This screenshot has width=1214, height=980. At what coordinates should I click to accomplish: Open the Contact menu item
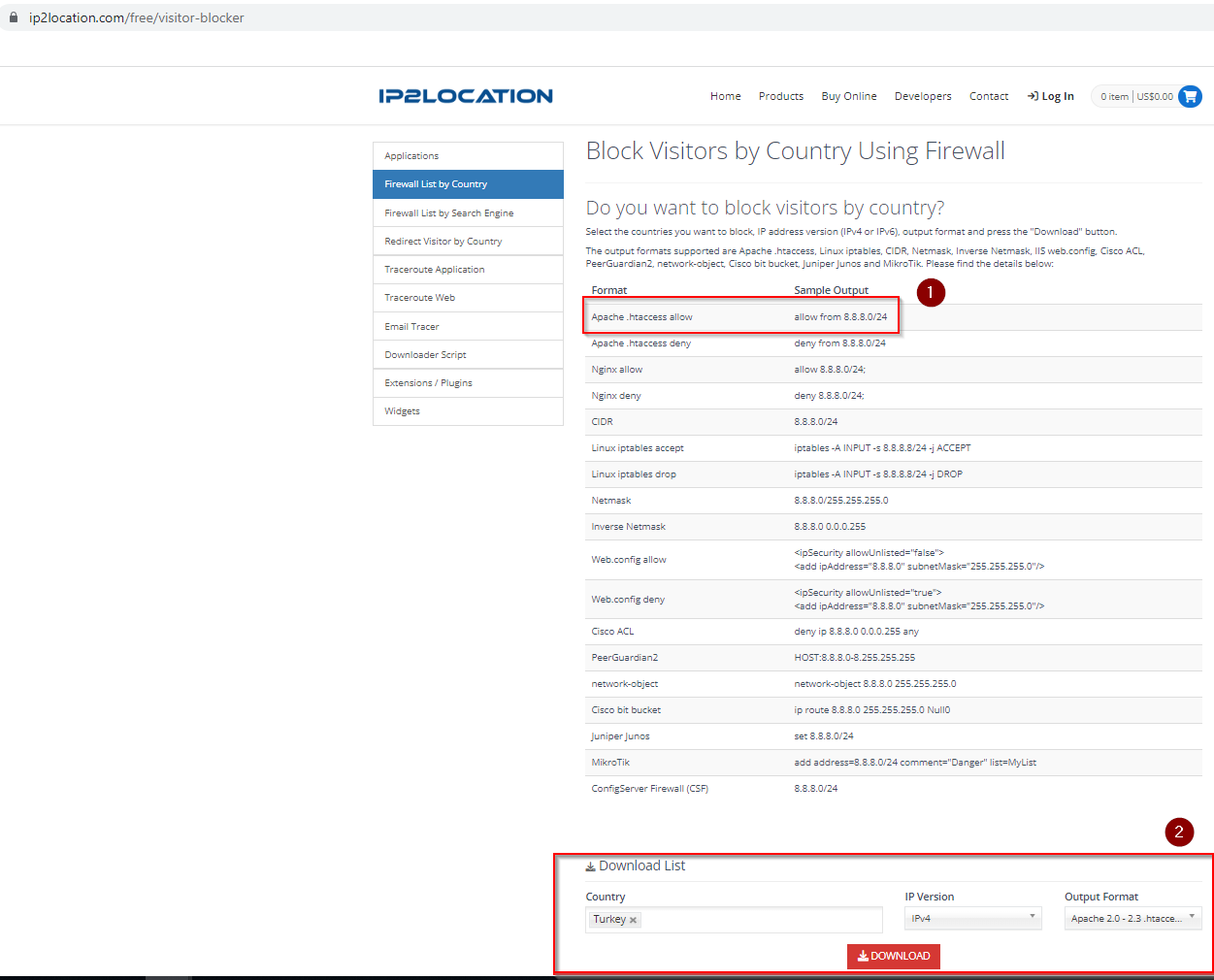(x=989, y=96)
